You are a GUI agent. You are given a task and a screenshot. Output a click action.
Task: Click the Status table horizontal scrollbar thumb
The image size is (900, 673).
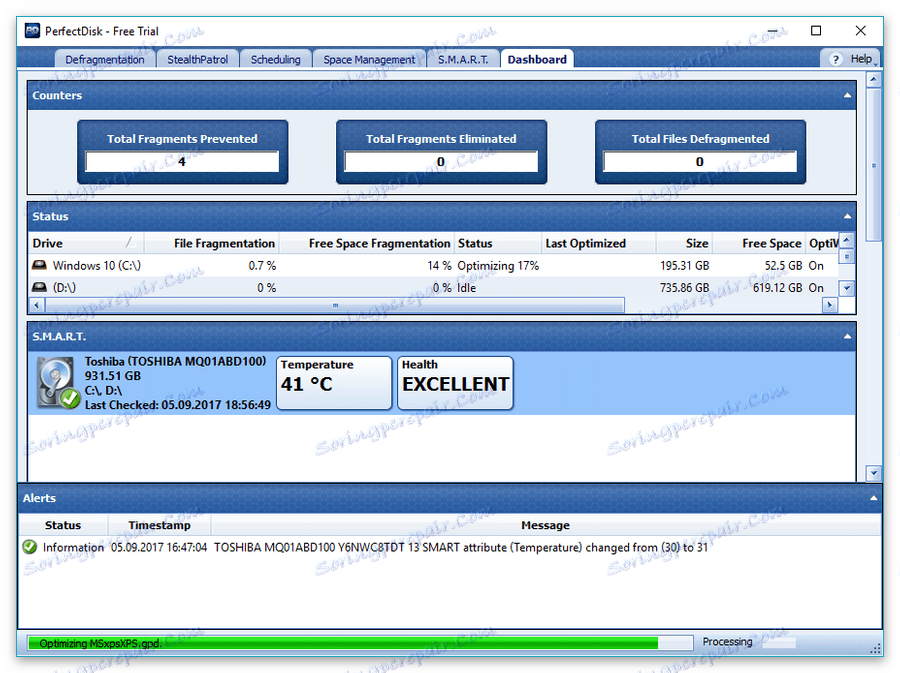click(x=335, y=305)
